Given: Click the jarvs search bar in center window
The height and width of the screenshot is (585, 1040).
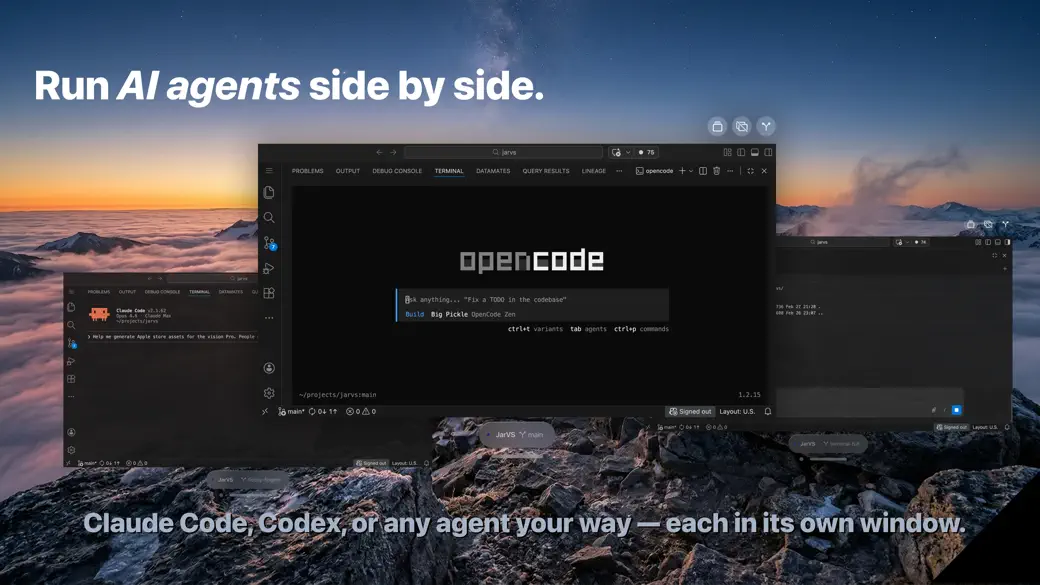Looking at the screenshot, I should click(503, 153).
